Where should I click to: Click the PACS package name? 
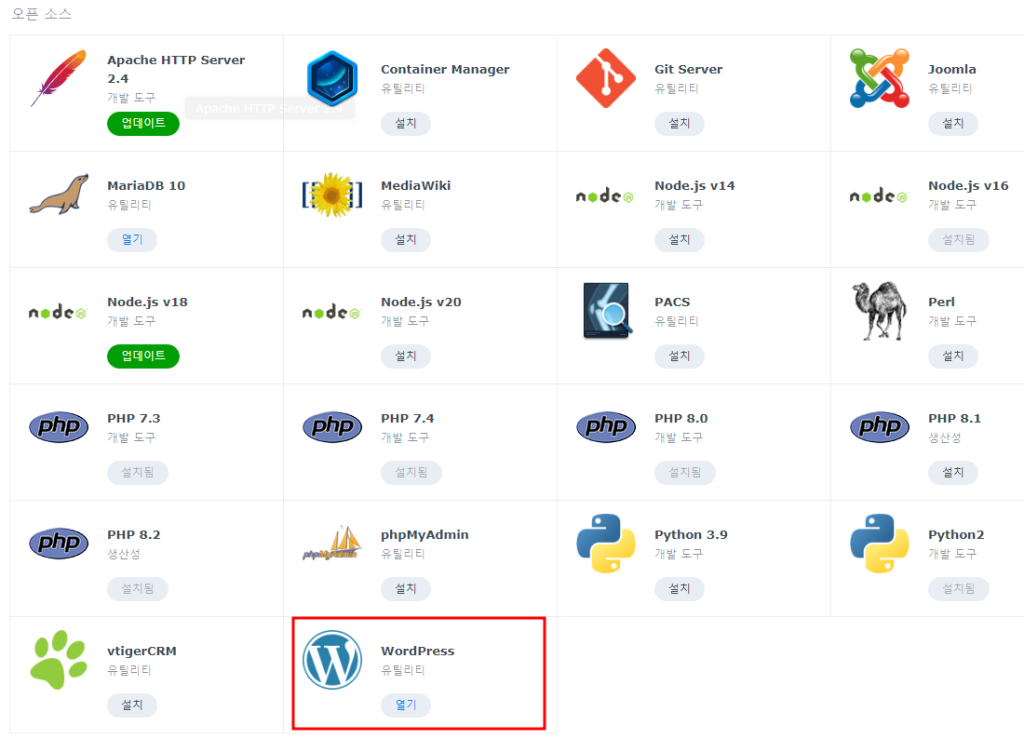pyautogui.click(x=673, y=302)
